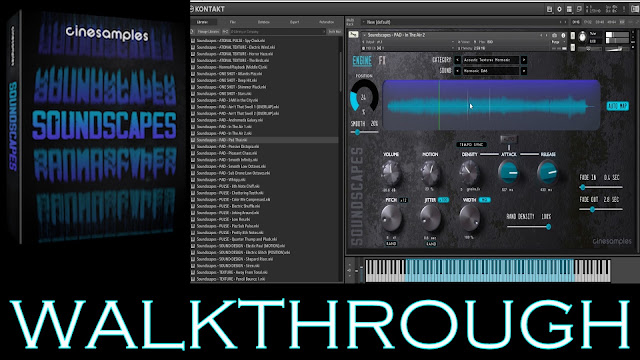This screenshot has height=360, width=640.
Task: Toggle the link switch above Attack
Action: [509, 139]
